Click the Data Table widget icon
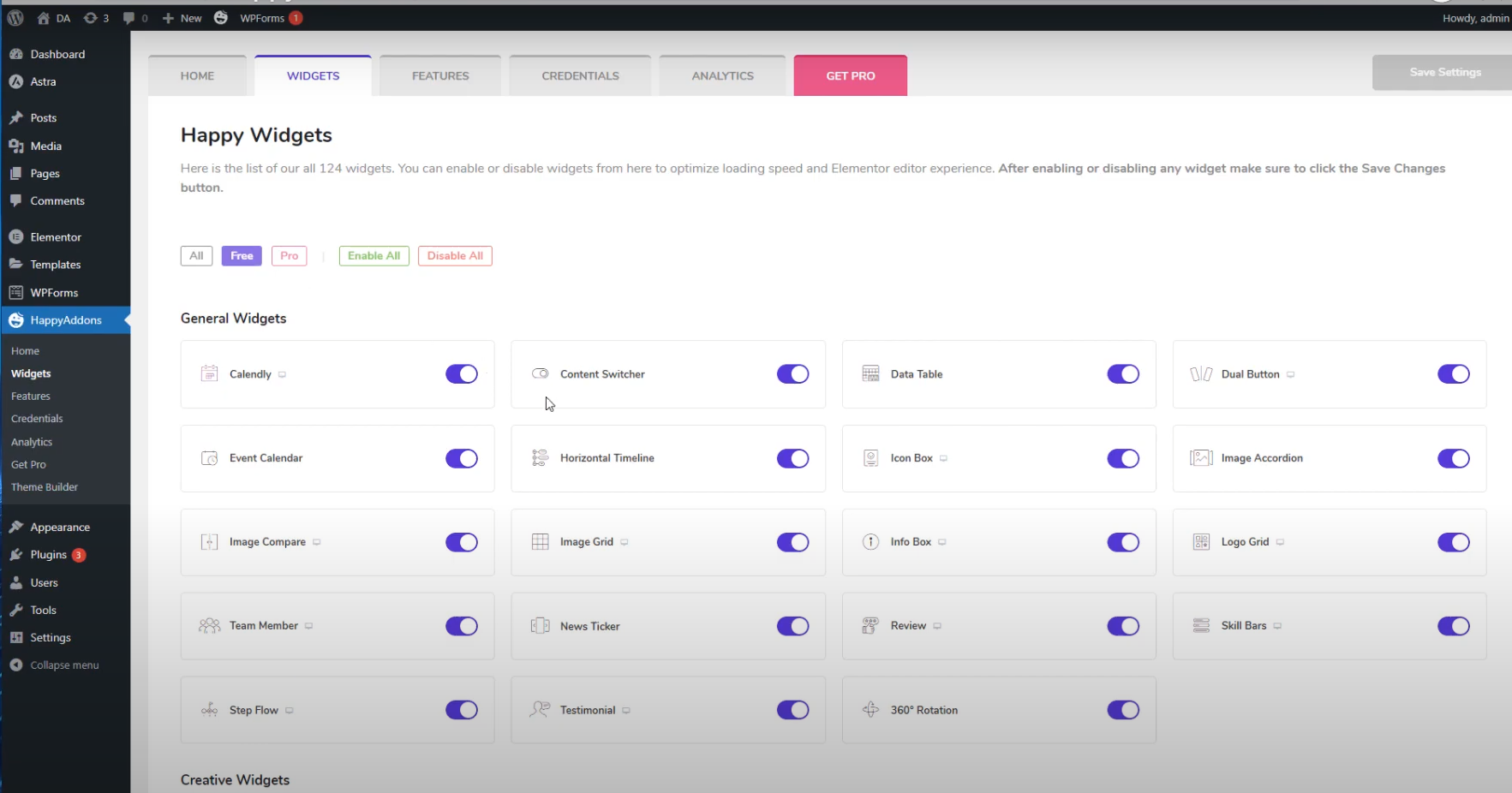This screenshot has height=793, width=1512. 870,374
